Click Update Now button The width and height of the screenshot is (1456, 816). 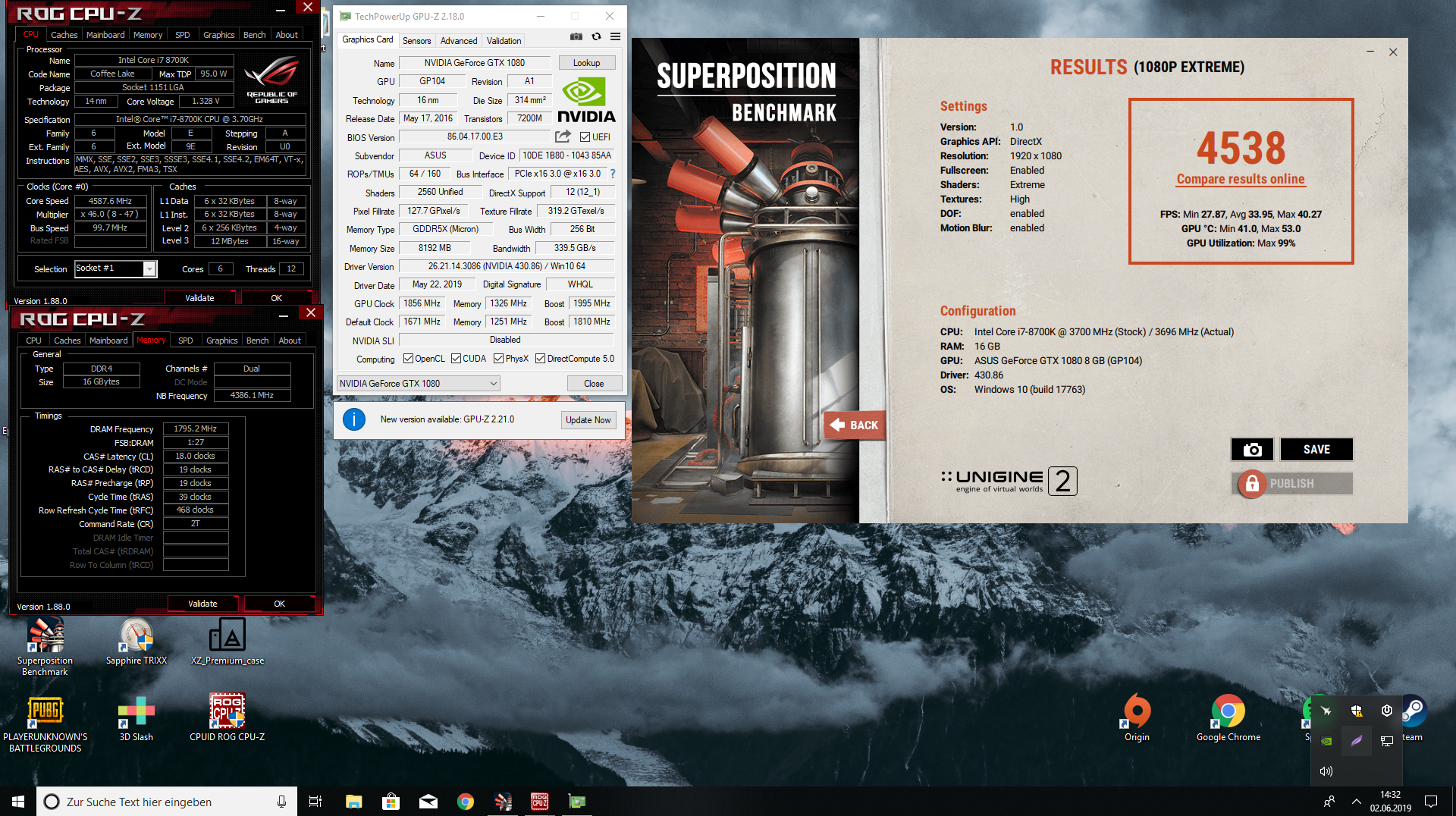click(588, 420)
